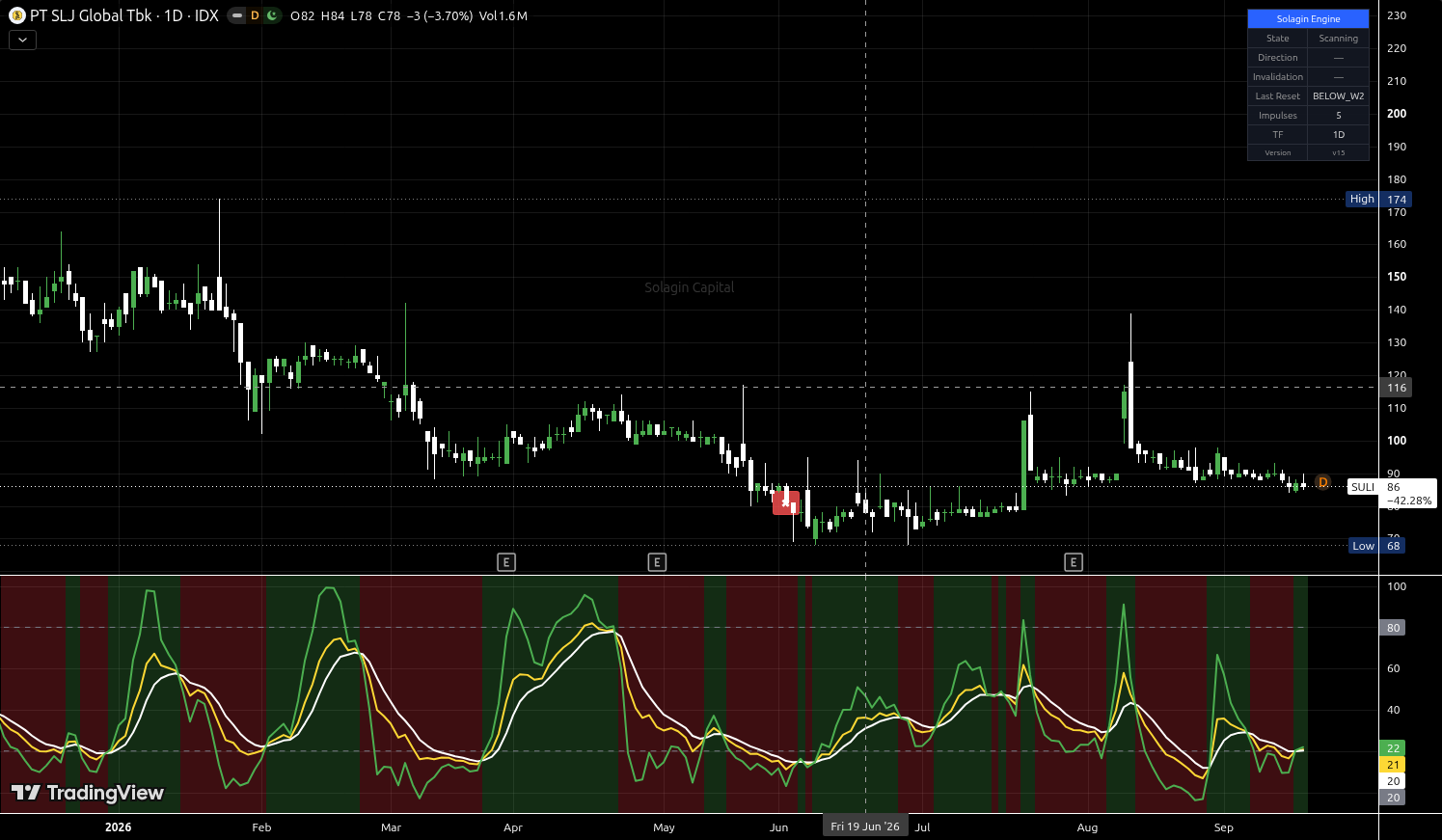The image size is (1442, 840).
Task: Click the red signal marker on the June candles
Action: tap(786, 502)
